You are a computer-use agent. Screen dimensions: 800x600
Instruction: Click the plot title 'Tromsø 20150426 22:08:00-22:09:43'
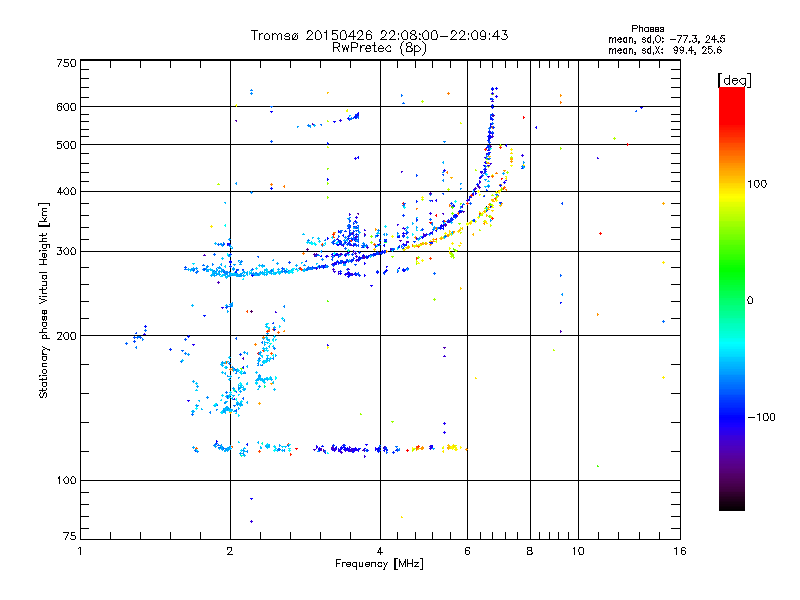click(379, 35)
